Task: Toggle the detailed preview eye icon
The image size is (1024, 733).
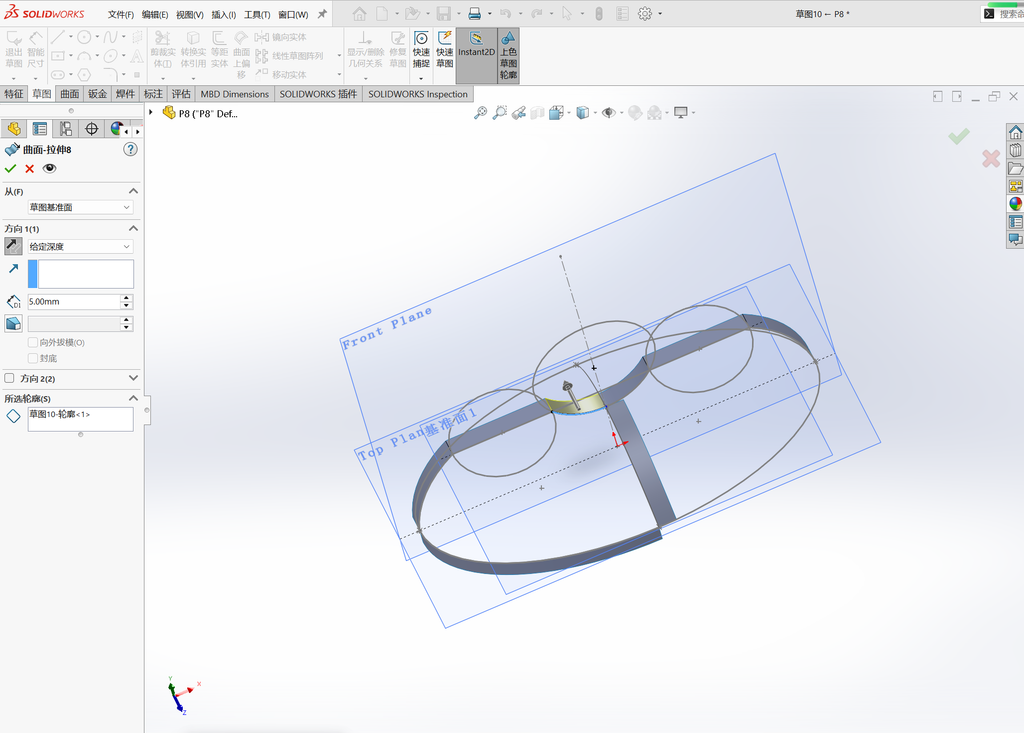Action: point(49,169)
